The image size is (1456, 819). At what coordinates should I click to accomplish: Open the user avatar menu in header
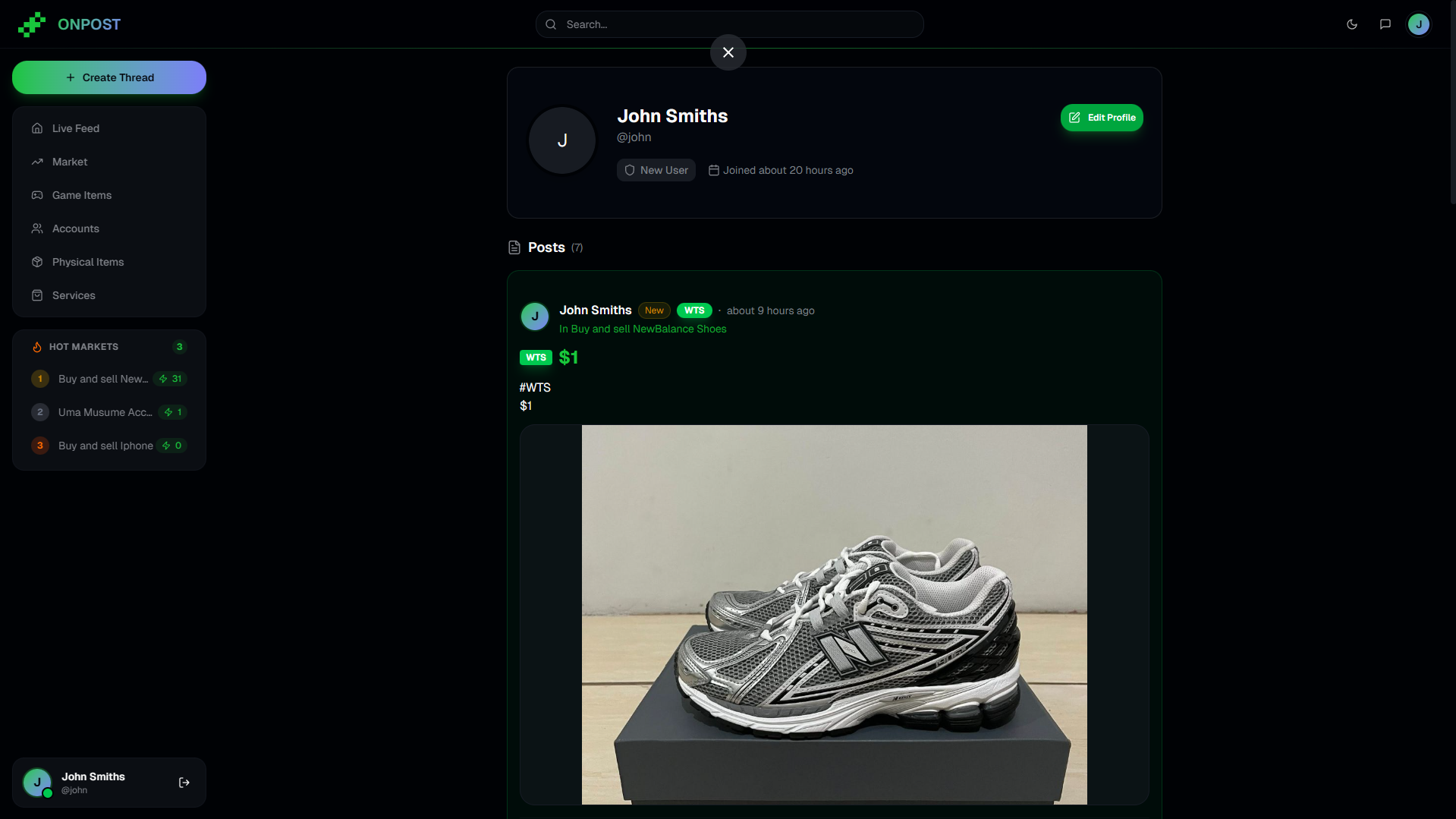(1419, 24)
